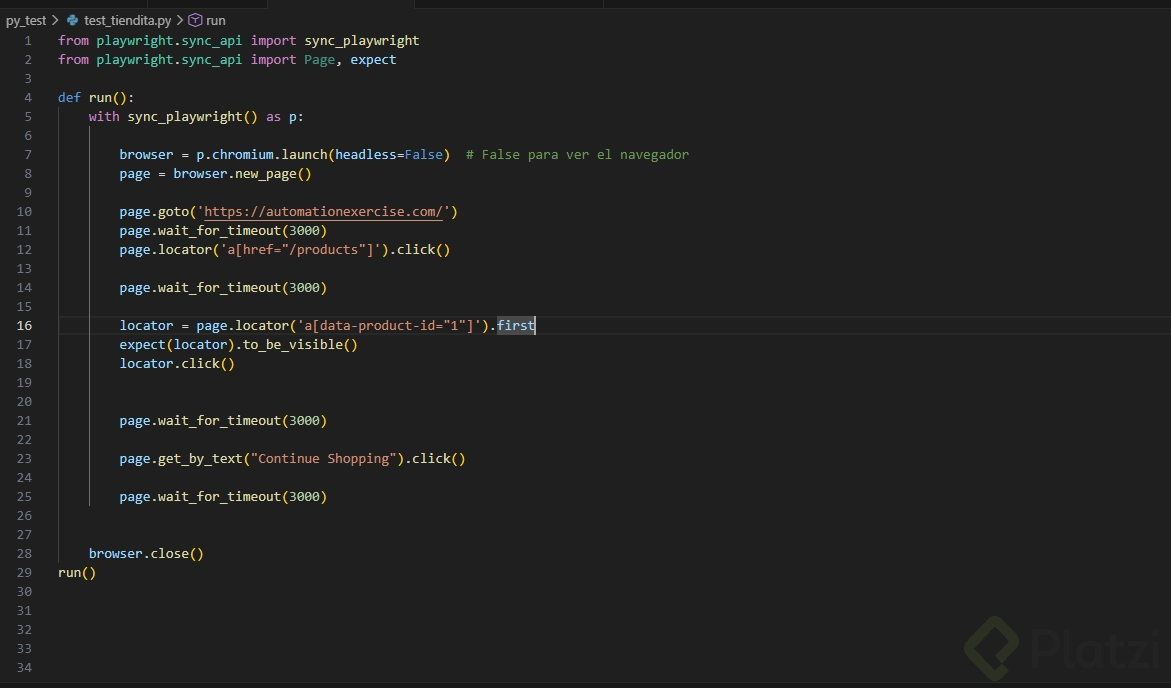The image size is (1171, 688).
Task: Click the Page class name on line 2
Action: tap(319, 60)
